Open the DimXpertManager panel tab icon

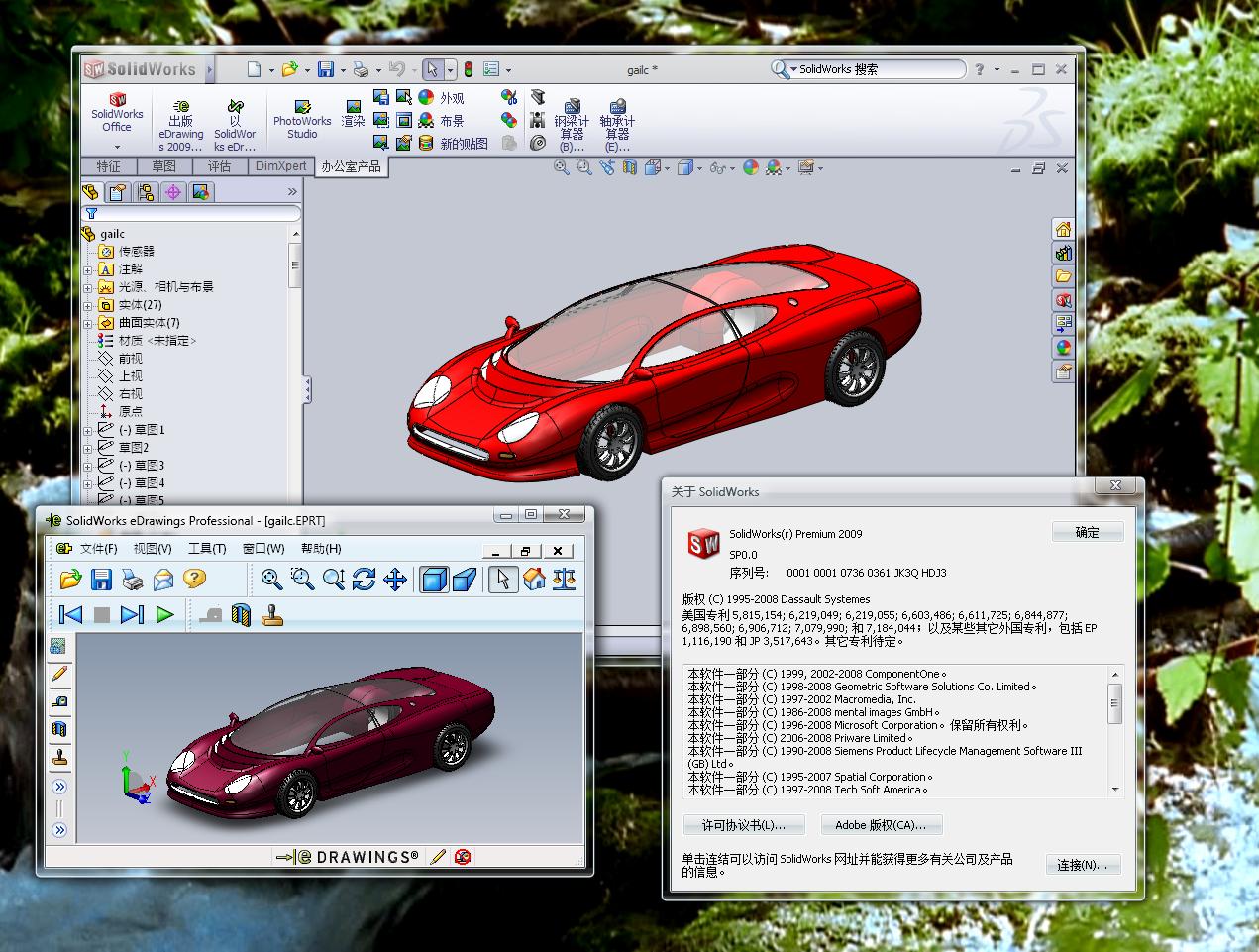(173, 192)
